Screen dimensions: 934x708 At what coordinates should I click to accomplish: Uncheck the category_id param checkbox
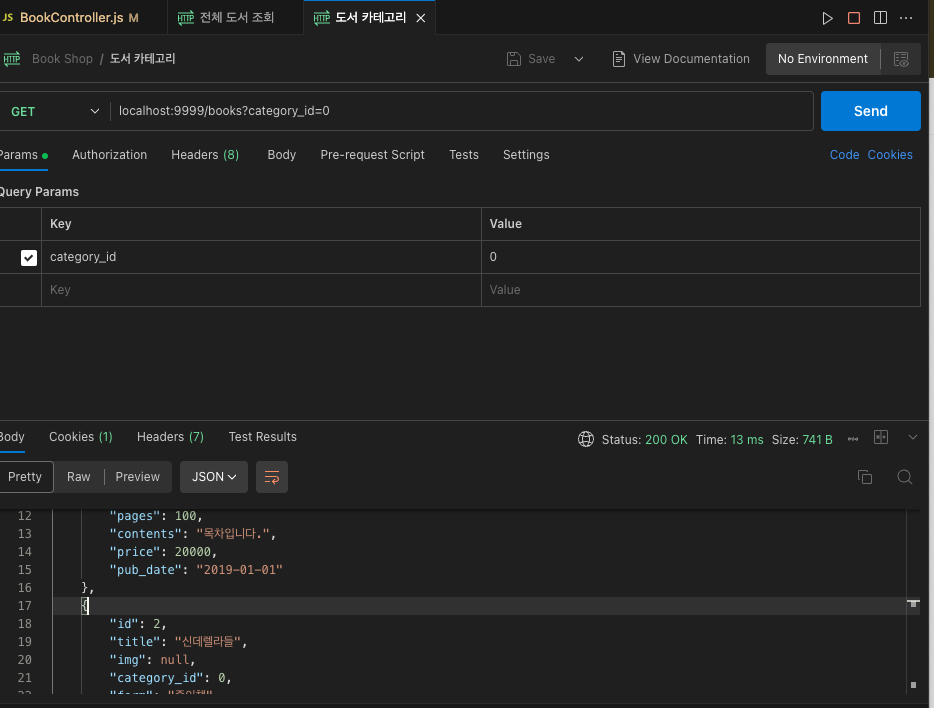[x=29, y=258]
